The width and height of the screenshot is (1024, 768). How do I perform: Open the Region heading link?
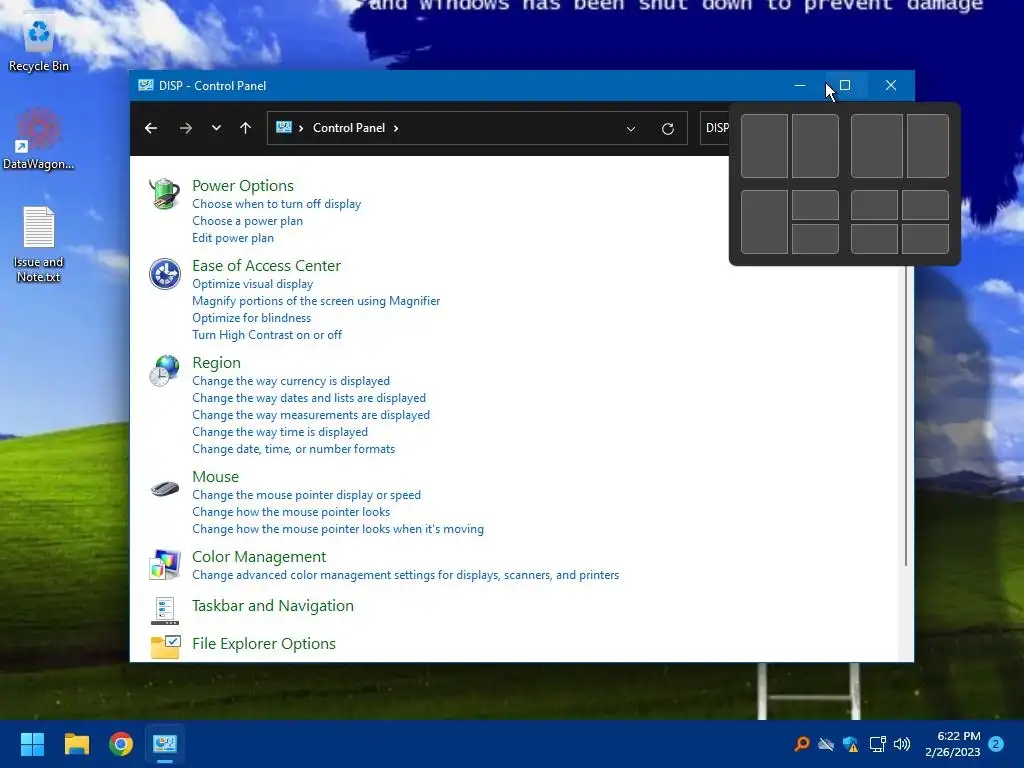click(x=216, y=362)
